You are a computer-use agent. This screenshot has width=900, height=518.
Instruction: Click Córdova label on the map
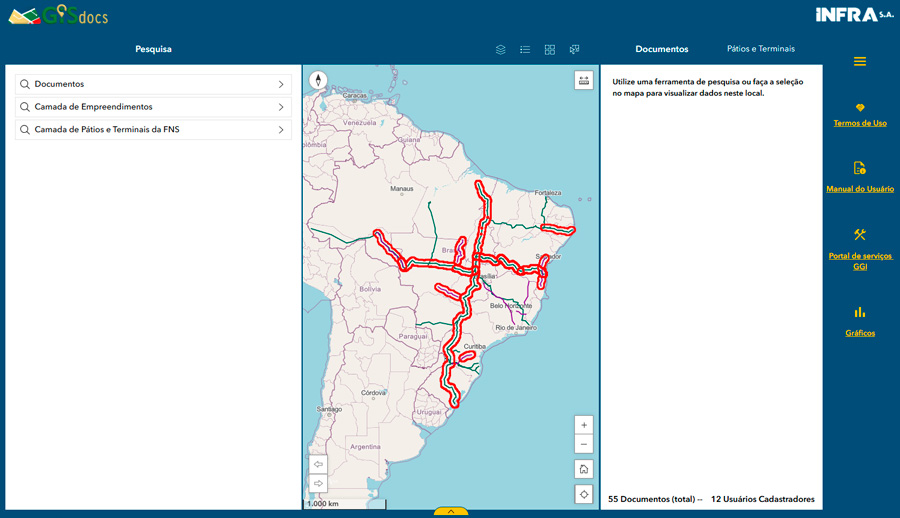[x=373, y=393]
